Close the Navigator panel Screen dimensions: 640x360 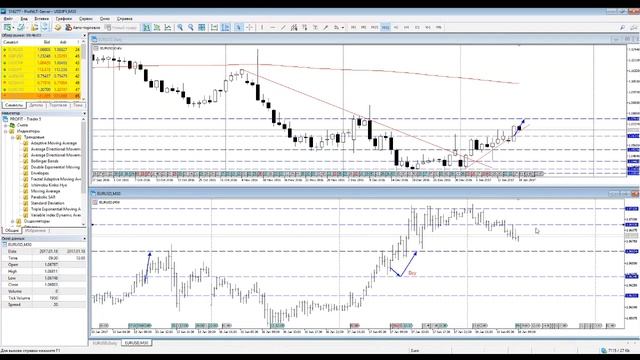(x=84, y=113)
